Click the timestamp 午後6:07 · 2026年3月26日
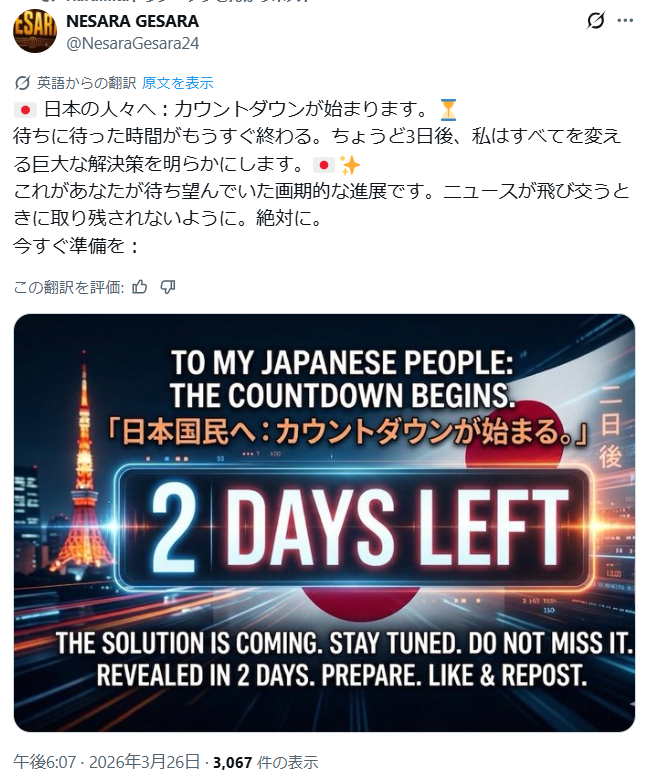This screenshot has height=772, width=648. [x=106, y=762]
